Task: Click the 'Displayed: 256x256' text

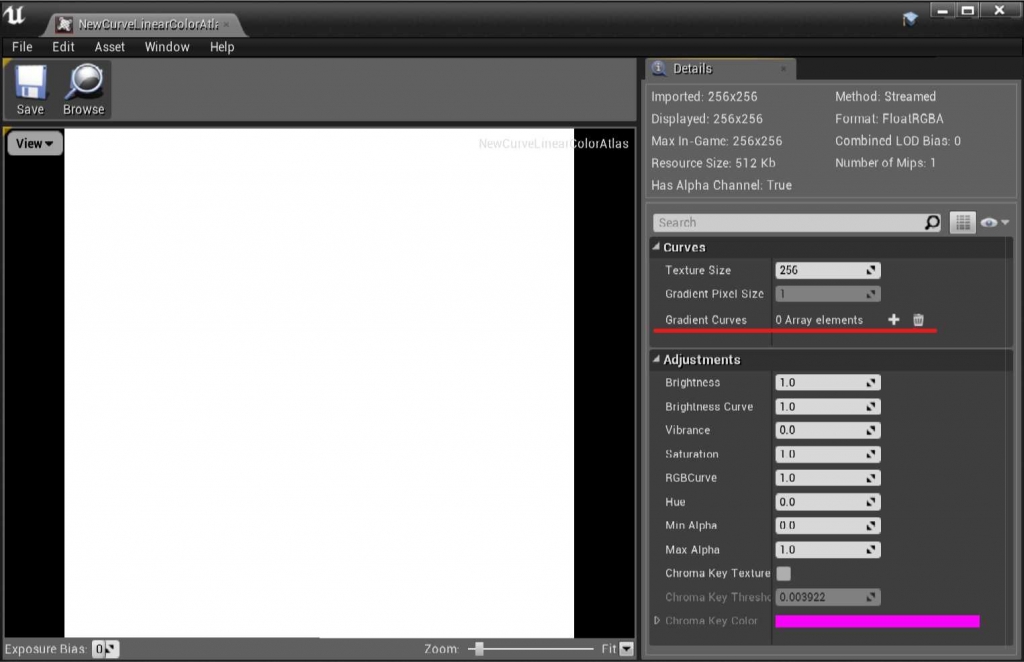Action: click(x=707, y=119)
